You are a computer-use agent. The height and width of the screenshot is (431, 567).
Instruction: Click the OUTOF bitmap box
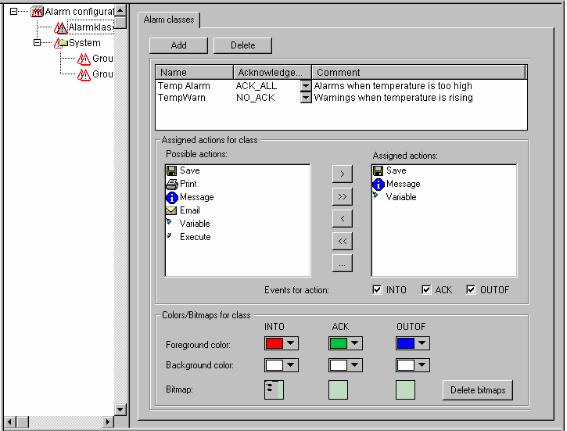click(405, 390)
